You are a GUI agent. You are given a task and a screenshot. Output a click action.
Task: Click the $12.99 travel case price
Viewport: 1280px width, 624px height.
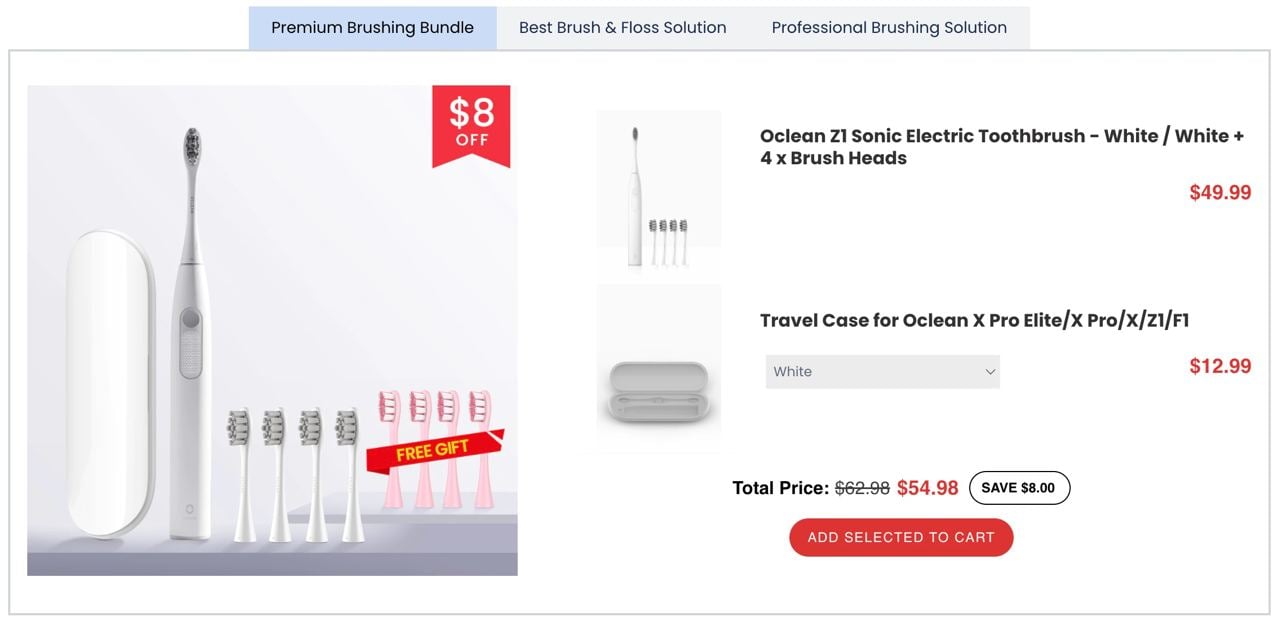(1220, 366)
